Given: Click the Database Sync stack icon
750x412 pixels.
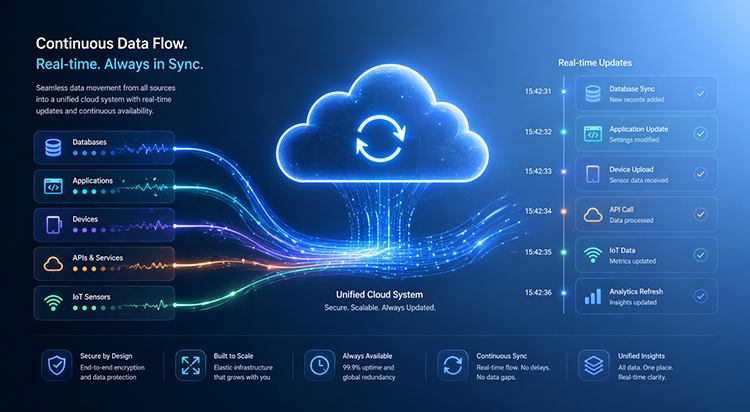Looking at the screenshot, I should point(593,94).
